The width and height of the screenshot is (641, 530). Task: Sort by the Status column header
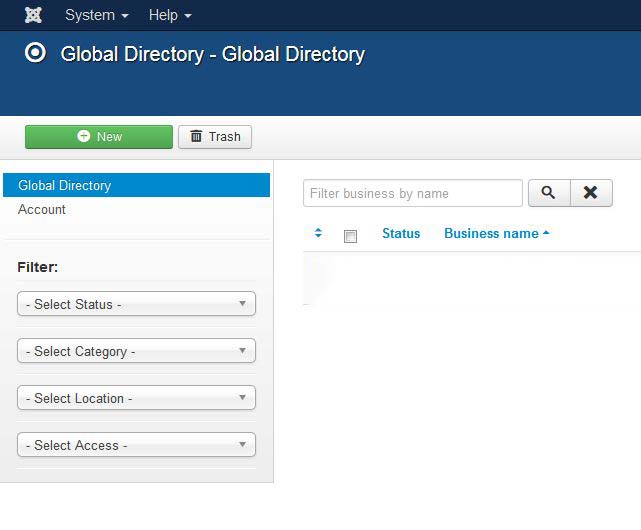coord(401,233)
